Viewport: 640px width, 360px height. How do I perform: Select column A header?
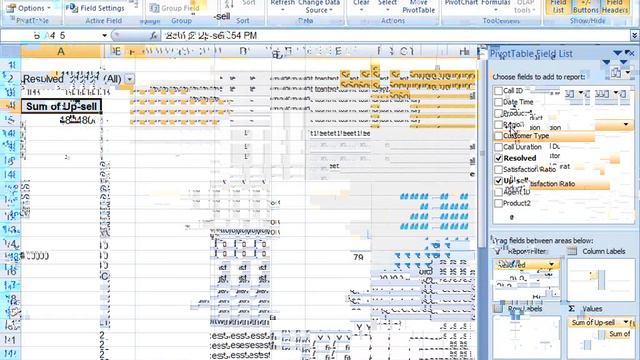point(61,51)
